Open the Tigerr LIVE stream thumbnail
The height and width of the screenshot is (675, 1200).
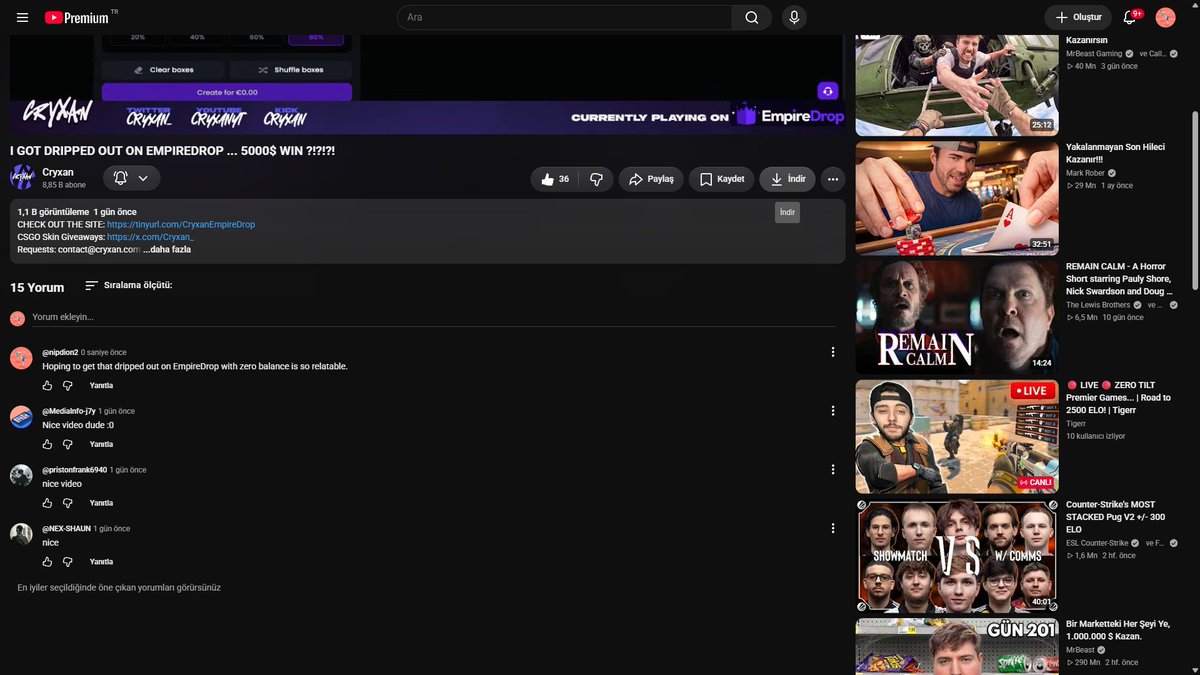coord(957,437)
